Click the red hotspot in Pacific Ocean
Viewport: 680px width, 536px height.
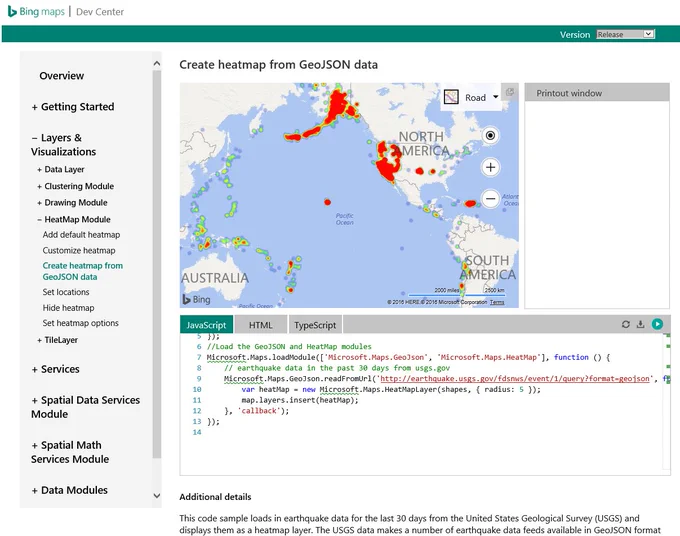327,202
